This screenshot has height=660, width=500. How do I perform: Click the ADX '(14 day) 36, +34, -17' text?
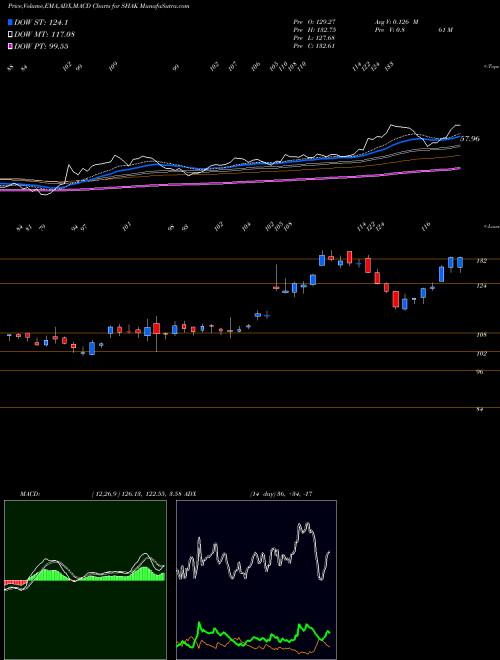[281, 494]
